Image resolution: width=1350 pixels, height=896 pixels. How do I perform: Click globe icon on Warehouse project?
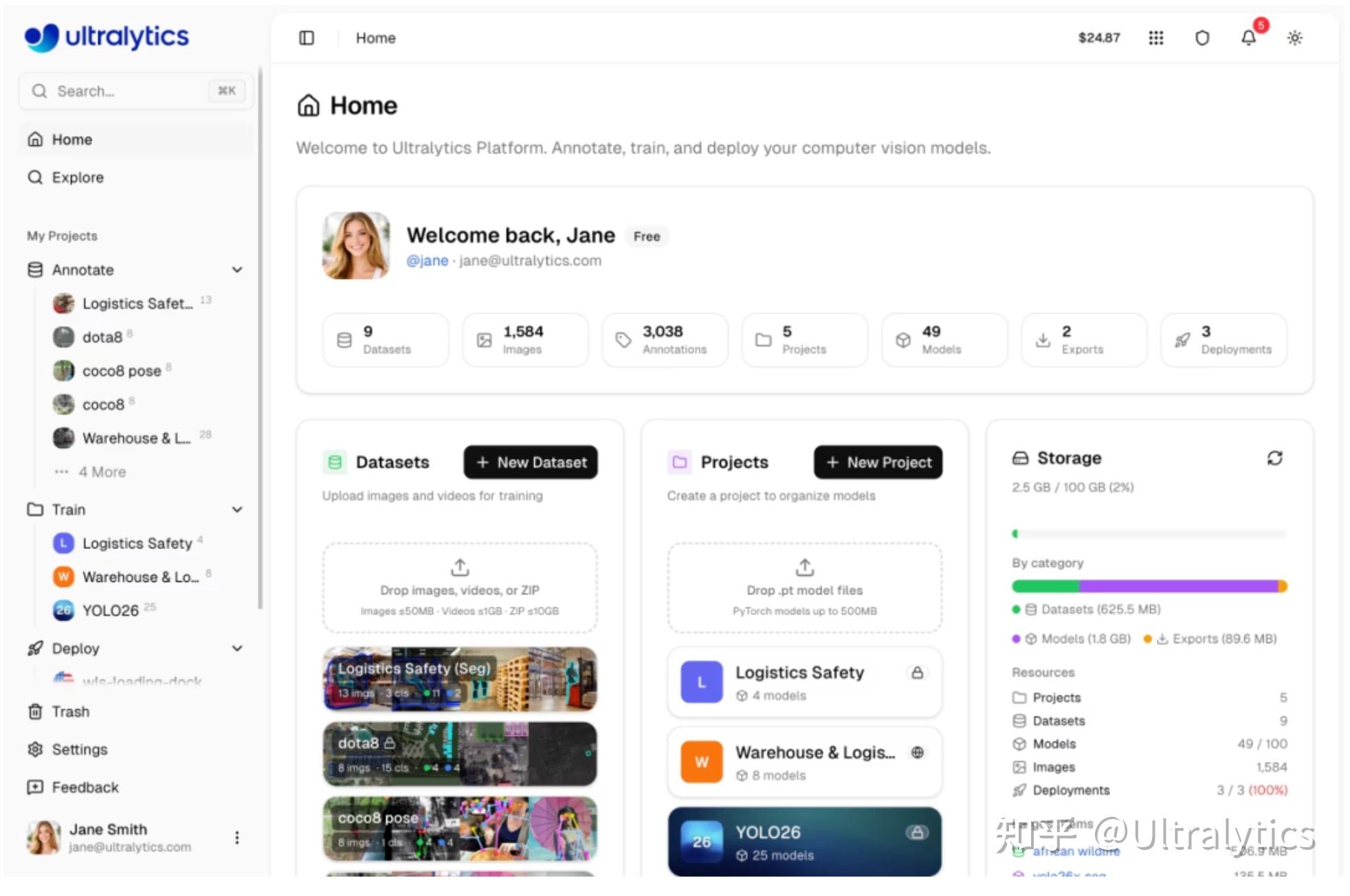pos(917,753)
